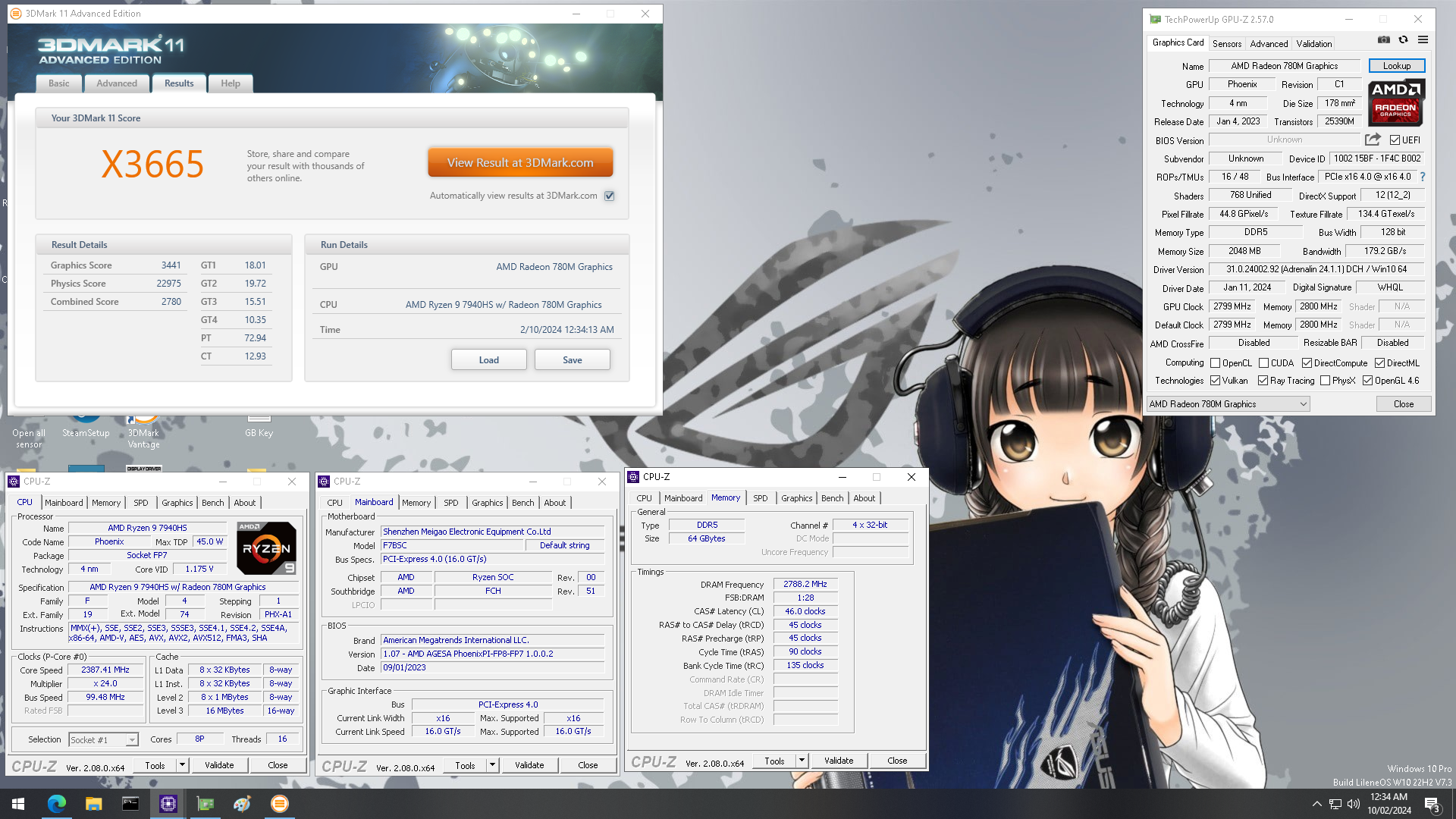Toggle the PhysX checkbox
The image size is (1456, 819).
click(1326, 381)
